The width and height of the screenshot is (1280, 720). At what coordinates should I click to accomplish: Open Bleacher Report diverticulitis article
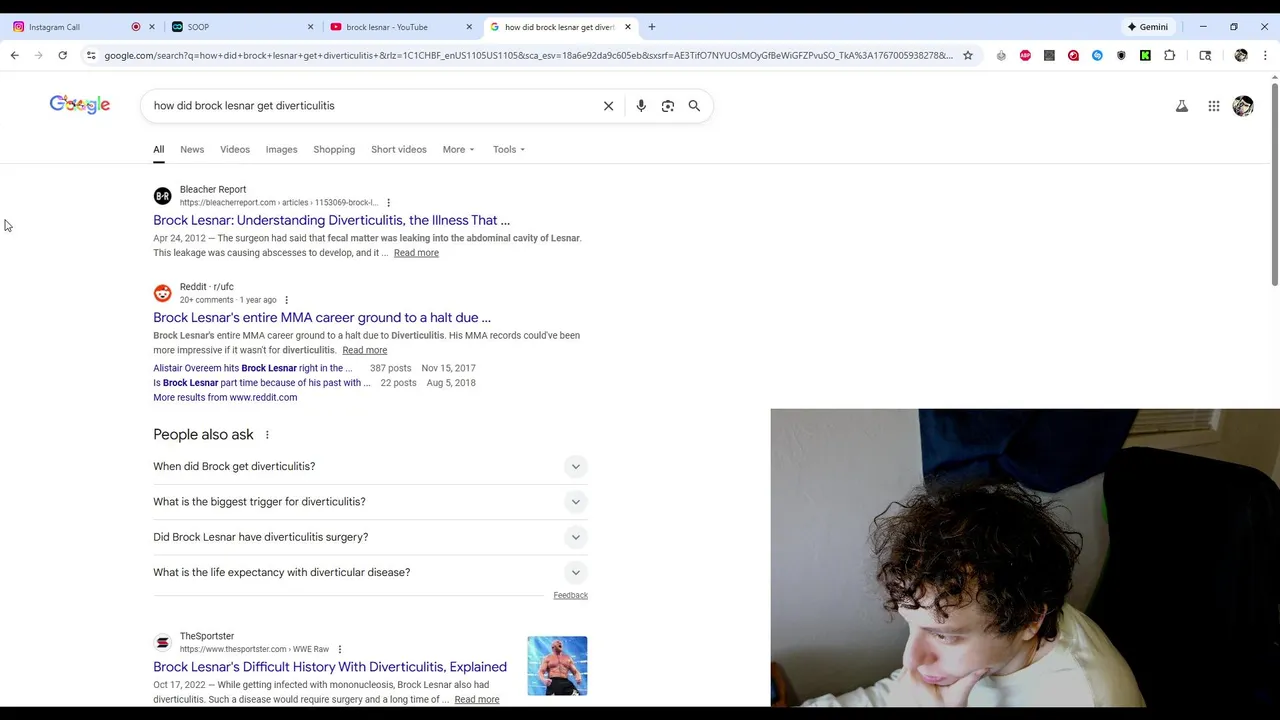coord(331,220)
